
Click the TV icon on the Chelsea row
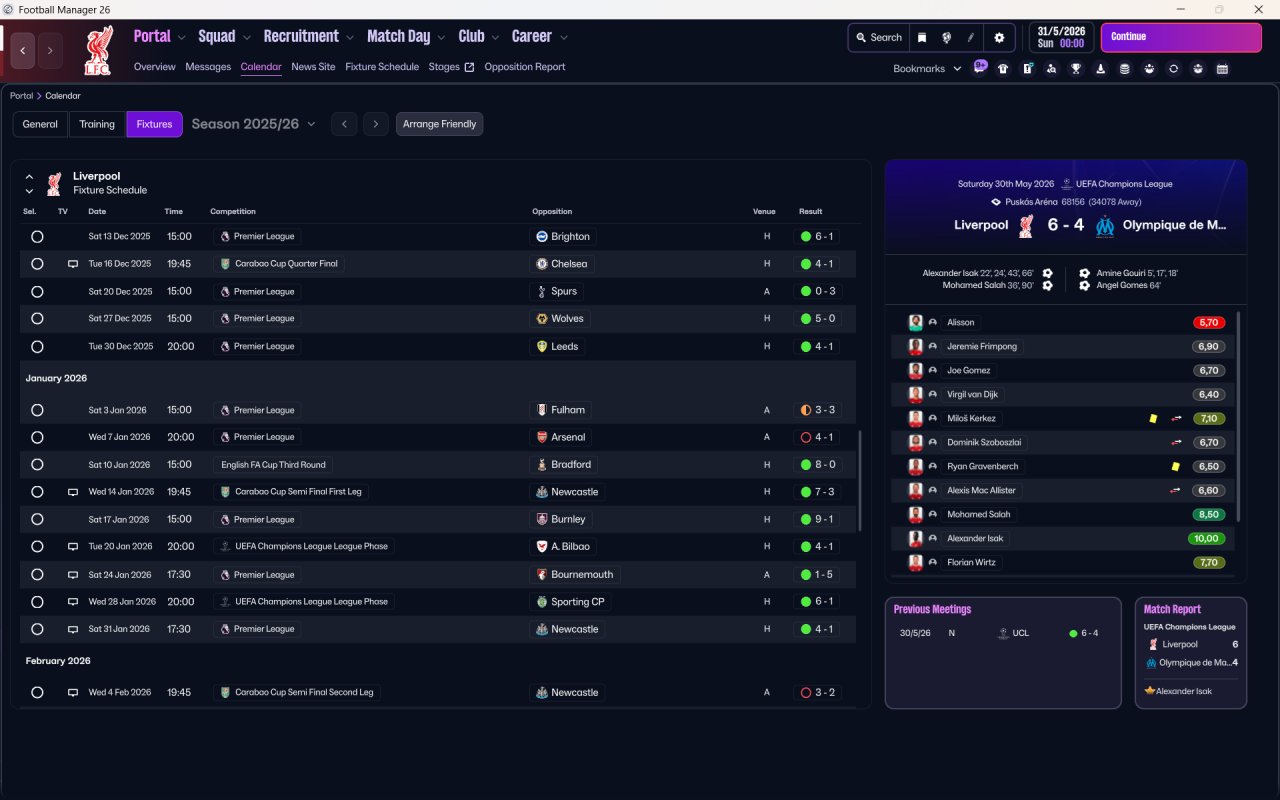(x=72, y=264)
